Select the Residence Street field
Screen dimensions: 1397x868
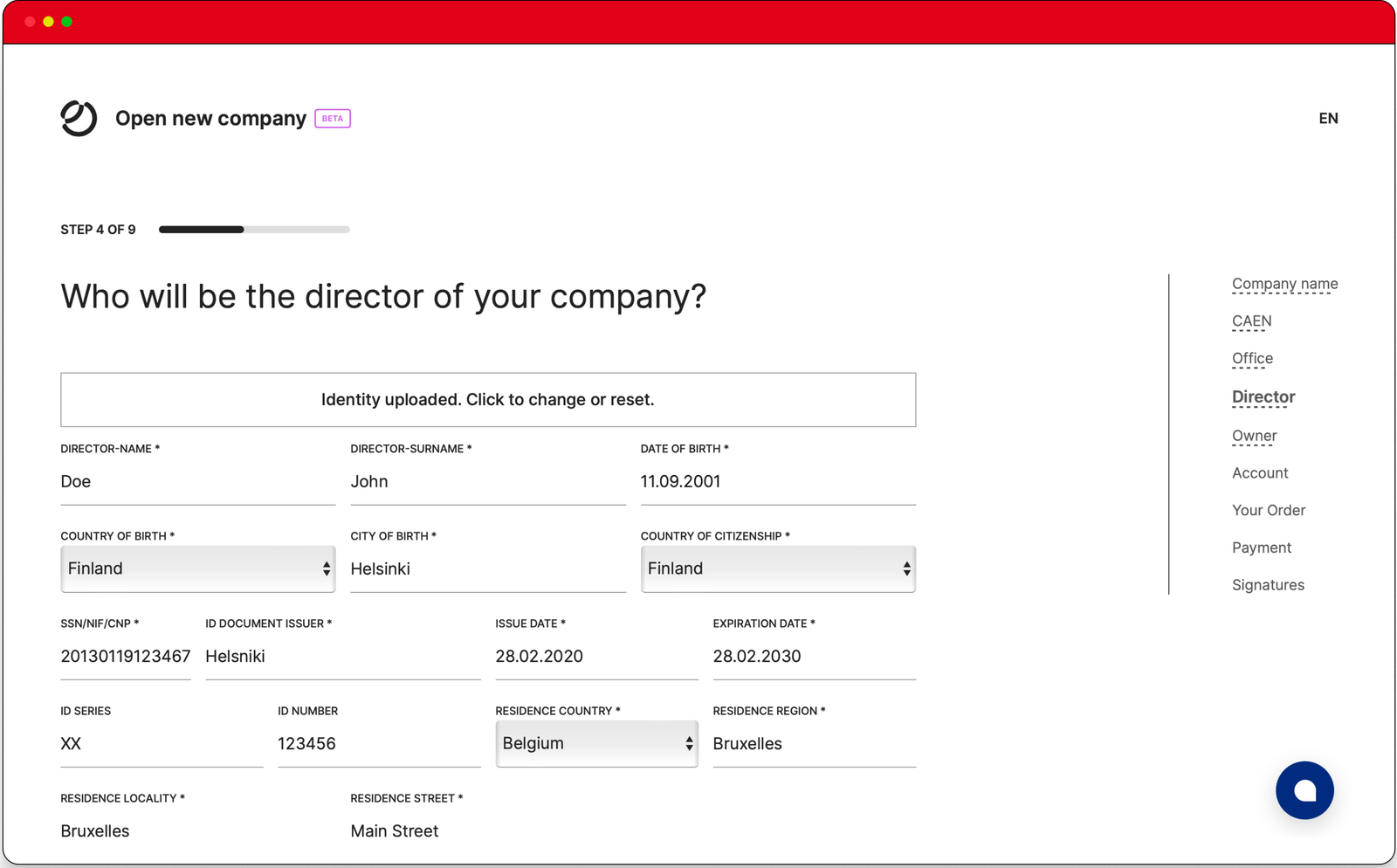[x=487, y=831]
